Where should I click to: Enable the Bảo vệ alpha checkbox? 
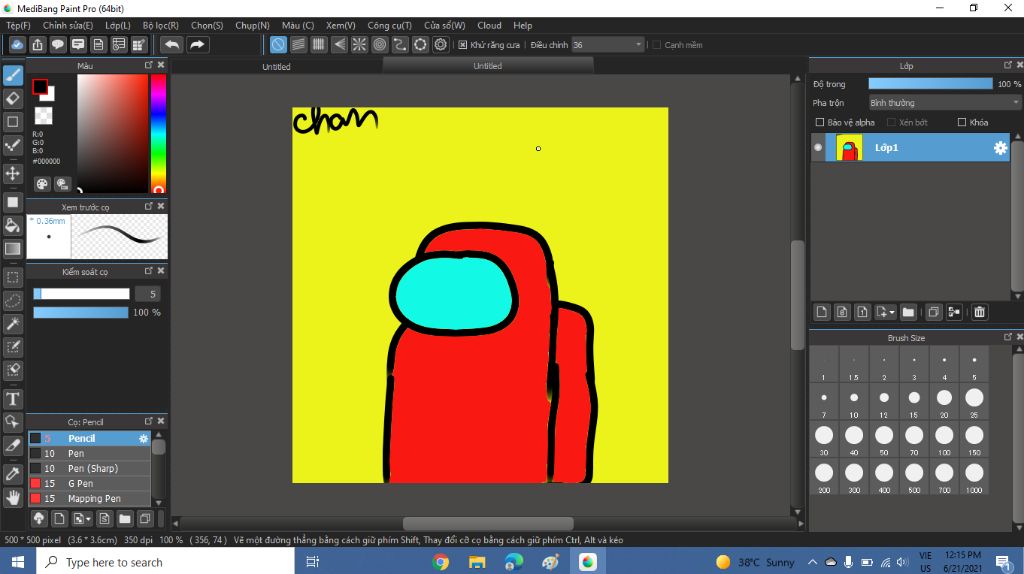pyautogui.click(x=820, y=122)
